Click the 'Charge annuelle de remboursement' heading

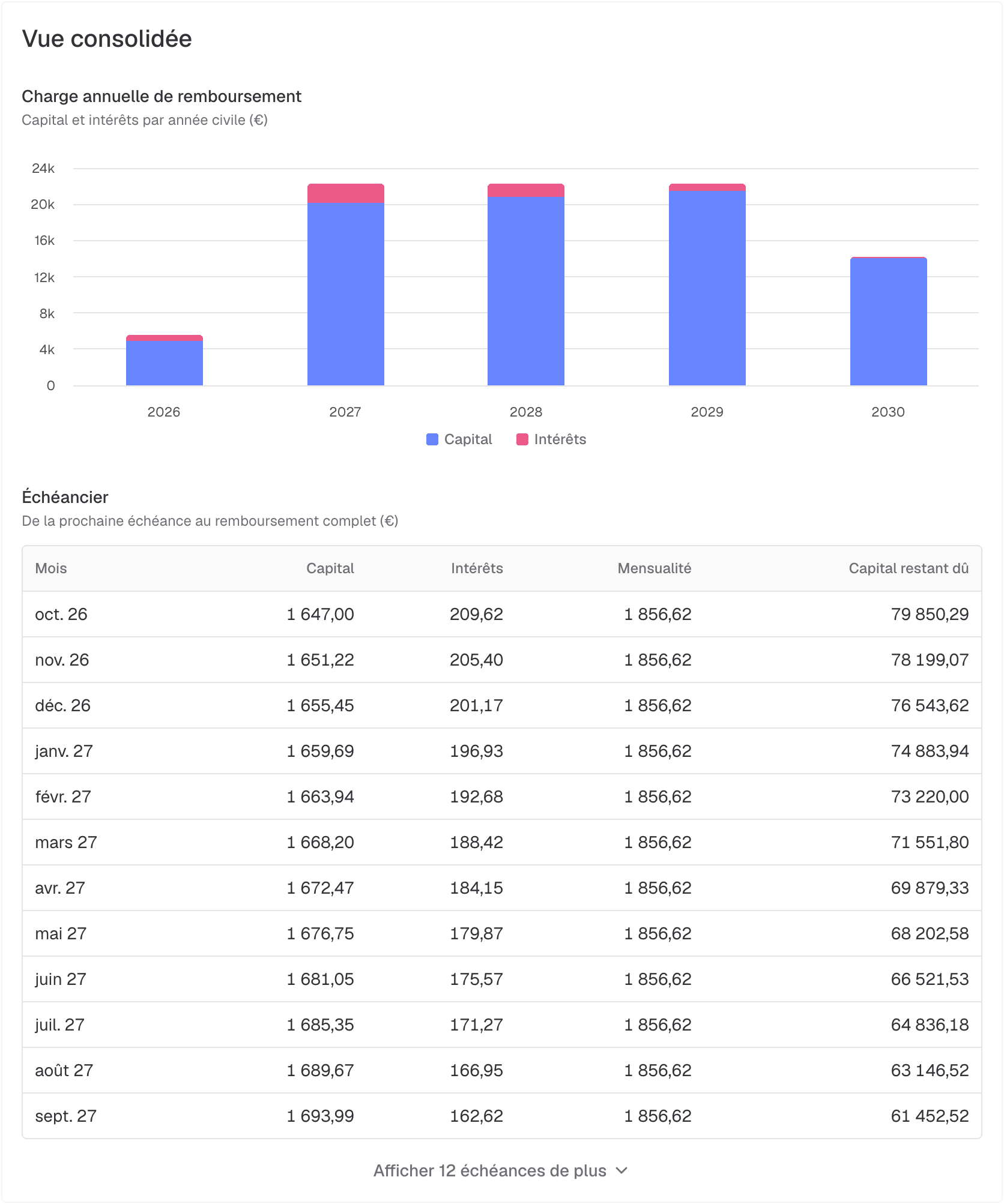[x=162, y=96]
